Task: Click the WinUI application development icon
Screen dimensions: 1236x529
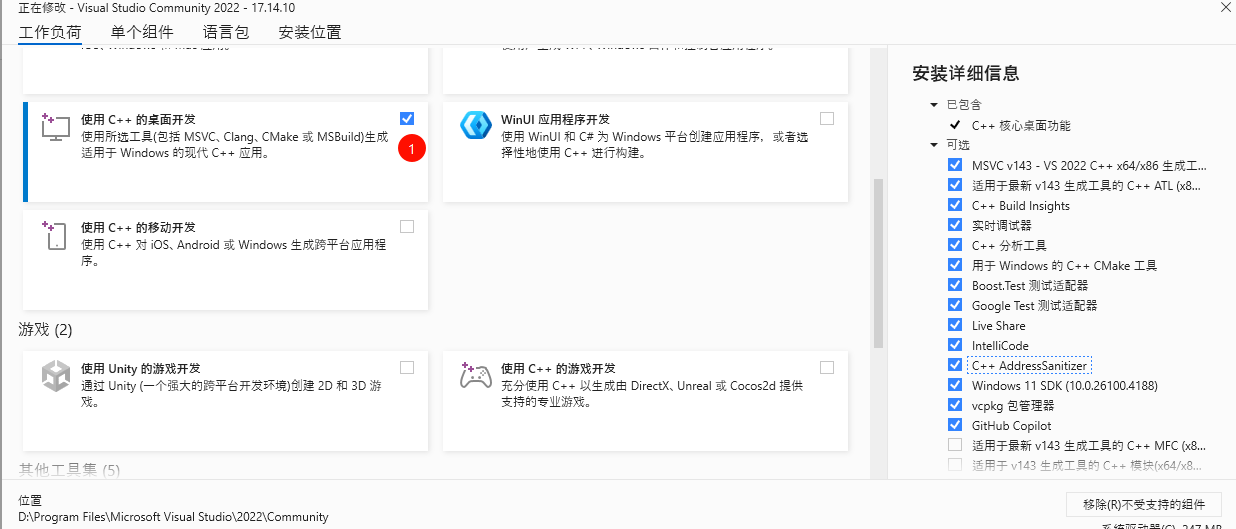Action: [475, 126]
